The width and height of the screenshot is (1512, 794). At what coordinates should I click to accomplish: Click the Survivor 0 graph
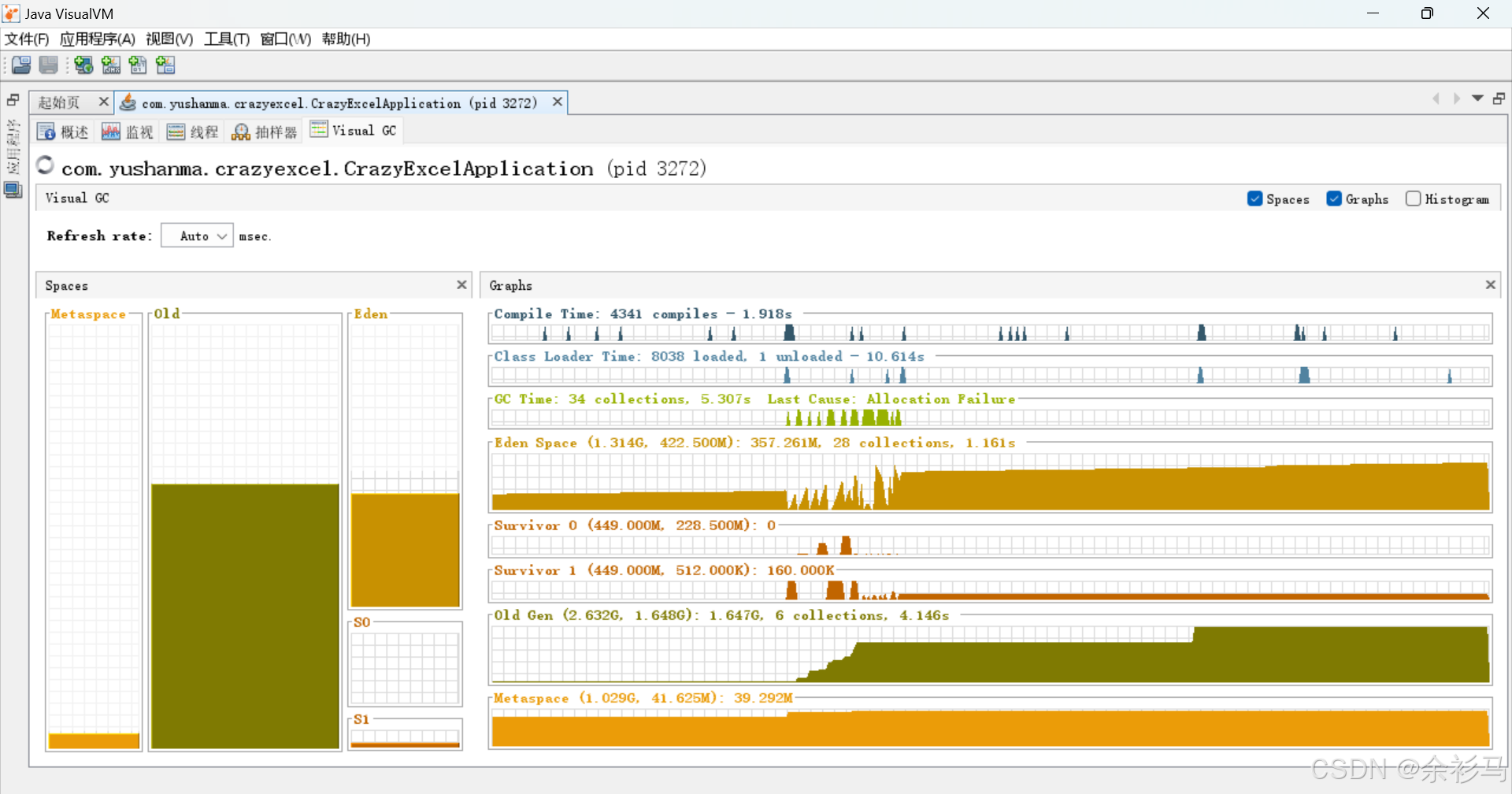click(x=991, y=544)
